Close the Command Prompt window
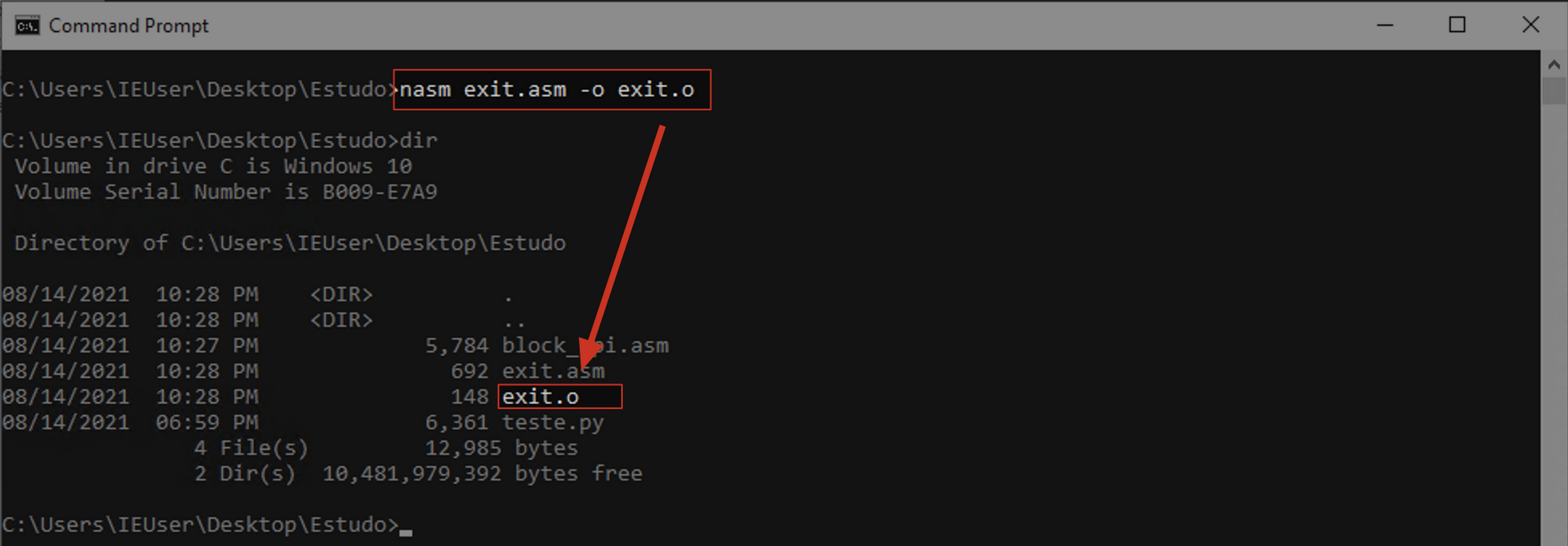 tap(1530, 25)
